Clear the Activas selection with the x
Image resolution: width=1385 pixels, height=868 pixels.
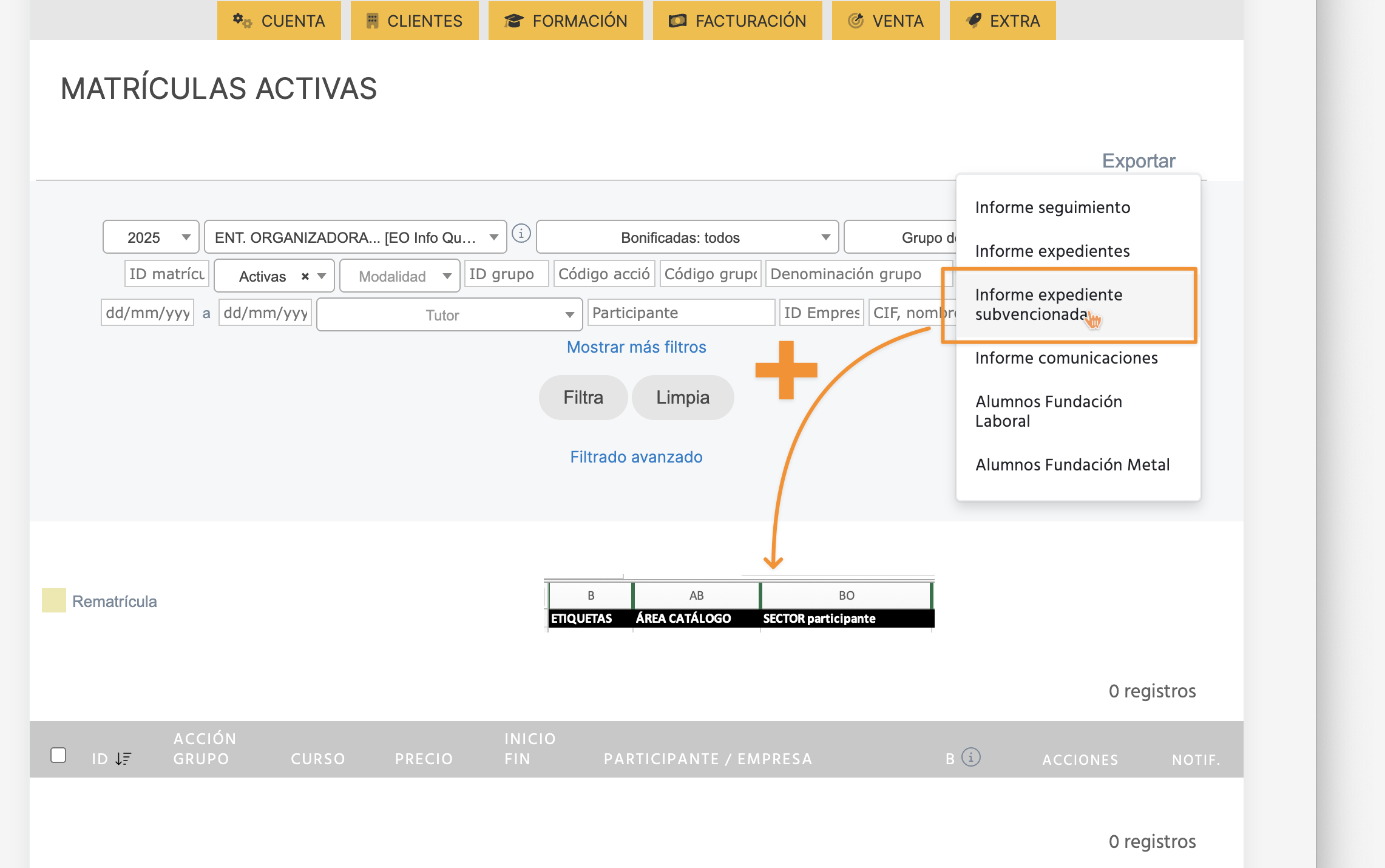click(305, 277)
